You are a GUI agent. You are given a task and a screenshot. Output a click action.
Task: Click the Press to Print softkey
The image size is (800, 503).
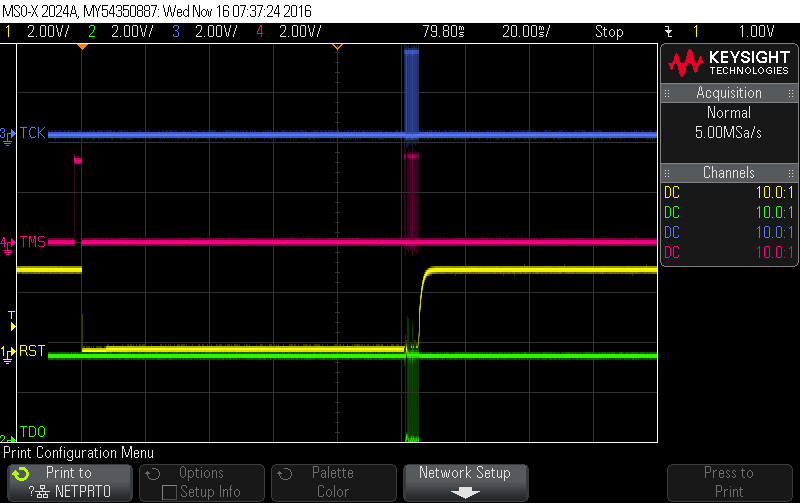click(x=730, y=483)
